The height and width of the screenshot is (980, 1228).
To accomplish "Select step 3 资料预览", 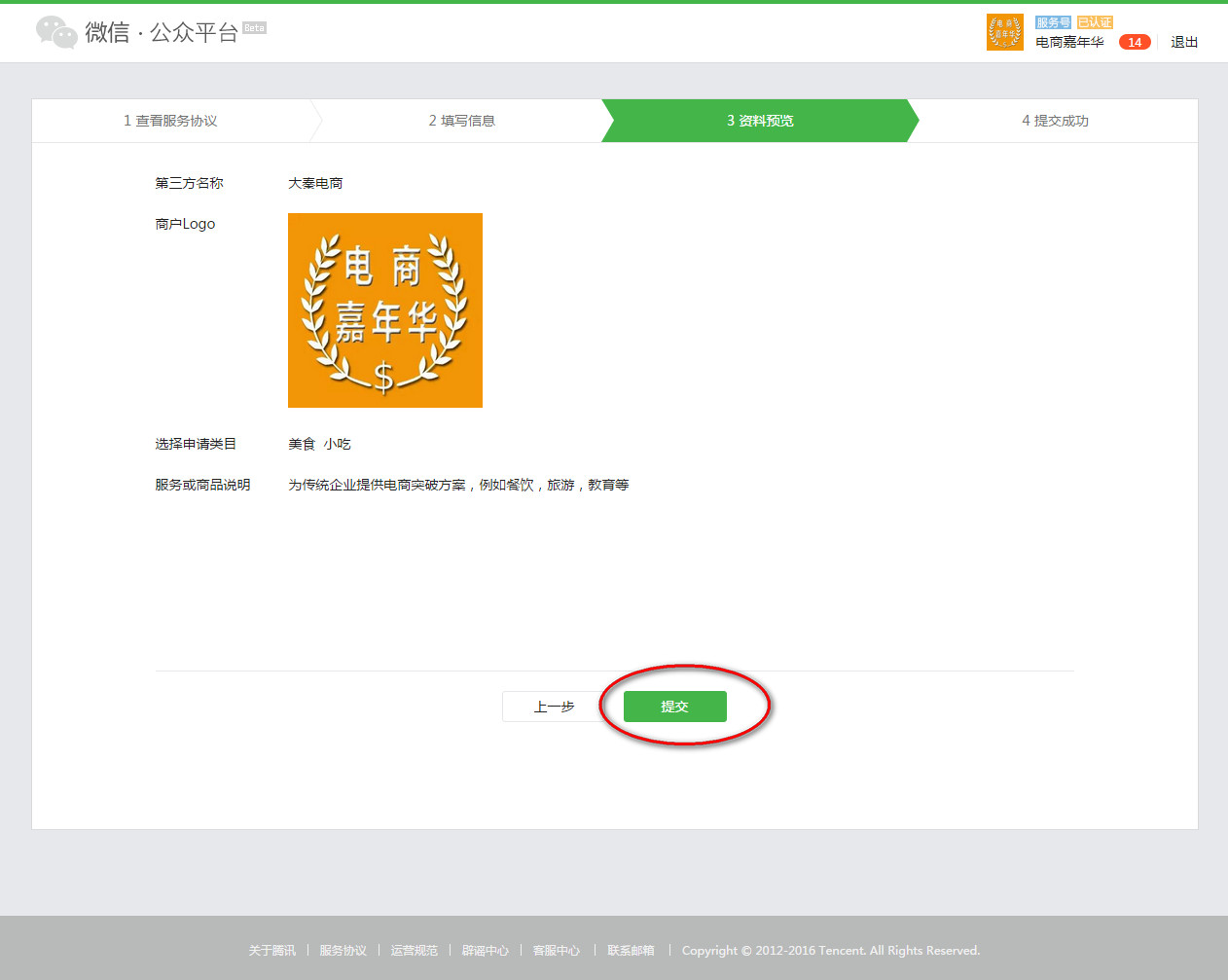I will [760, 121].
